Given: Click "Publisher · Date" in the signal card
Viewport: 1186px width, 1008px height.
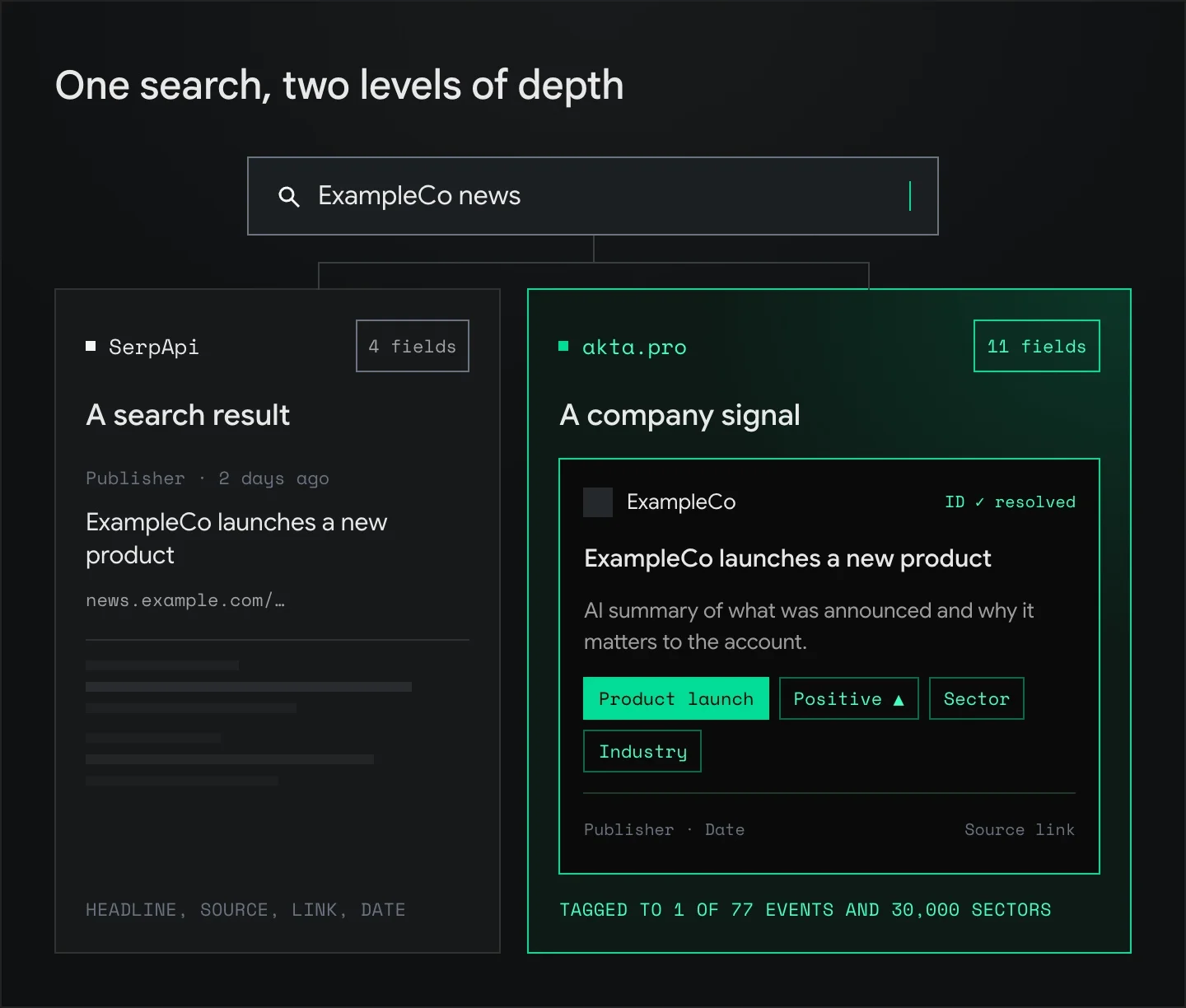Looking at the screenshot, I should (664, 829).
